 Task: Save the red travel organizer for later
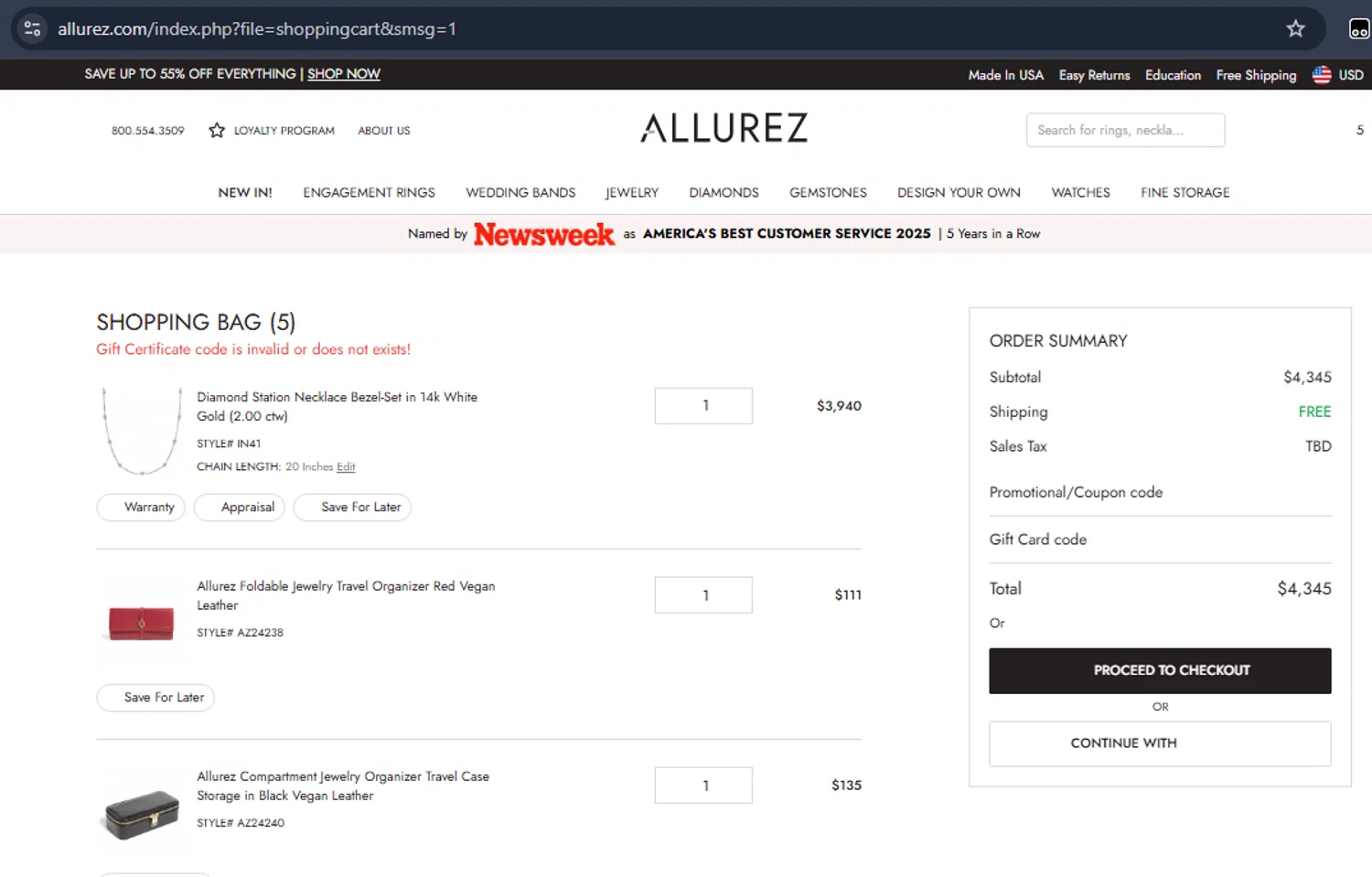tap(155, 697)
